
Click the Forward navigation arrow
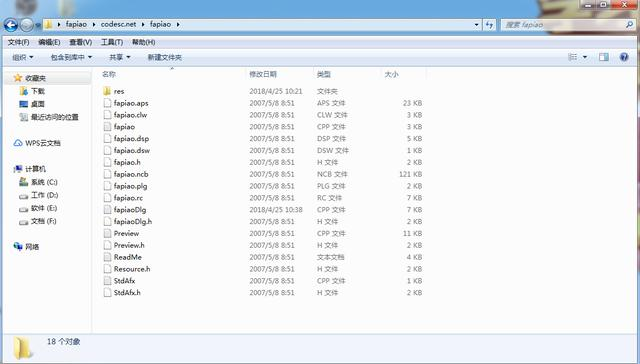pyautogui.click(x=27, y=25)
